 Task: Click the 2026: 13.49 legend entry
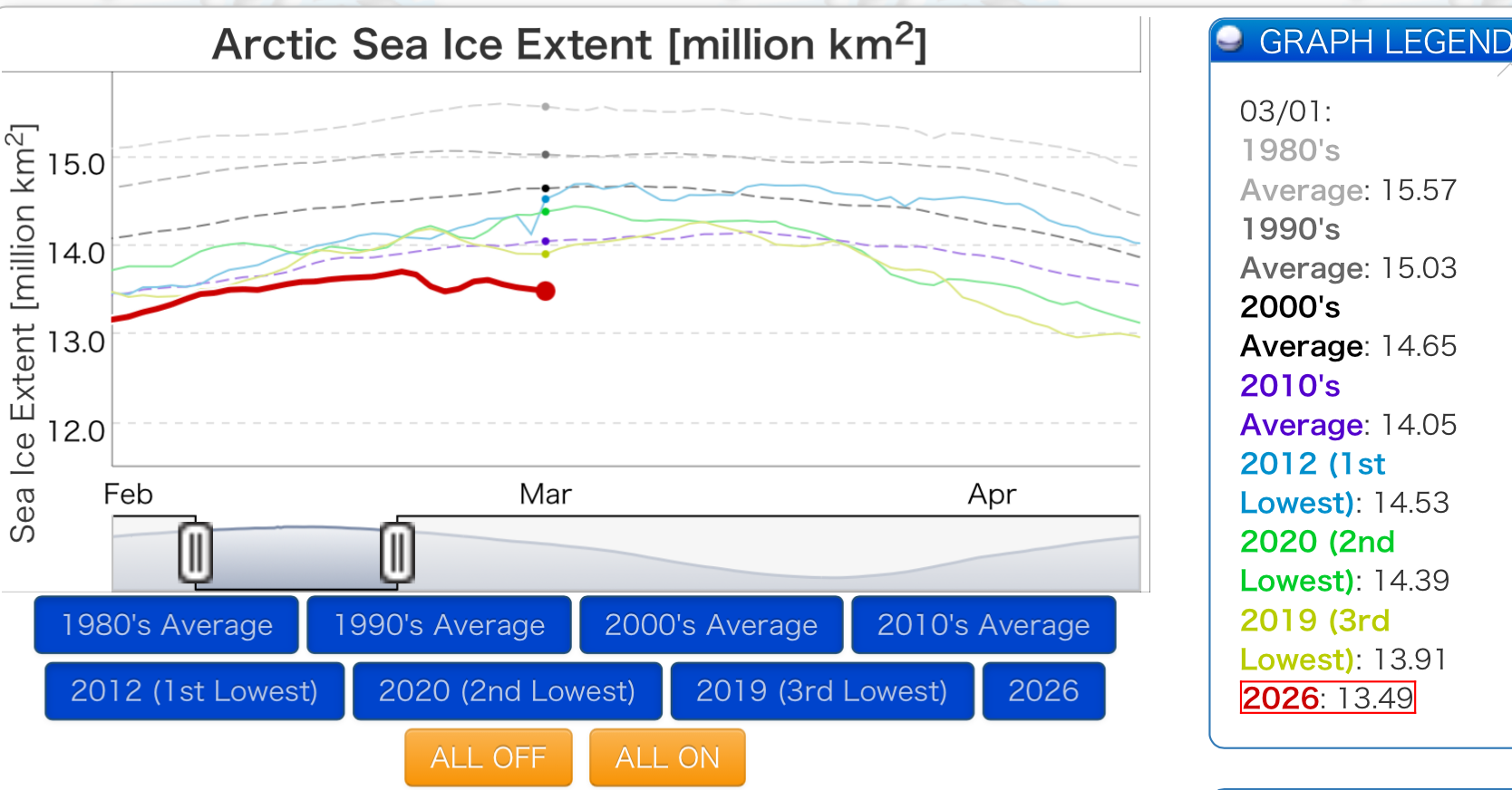(x=1327, y=698)
